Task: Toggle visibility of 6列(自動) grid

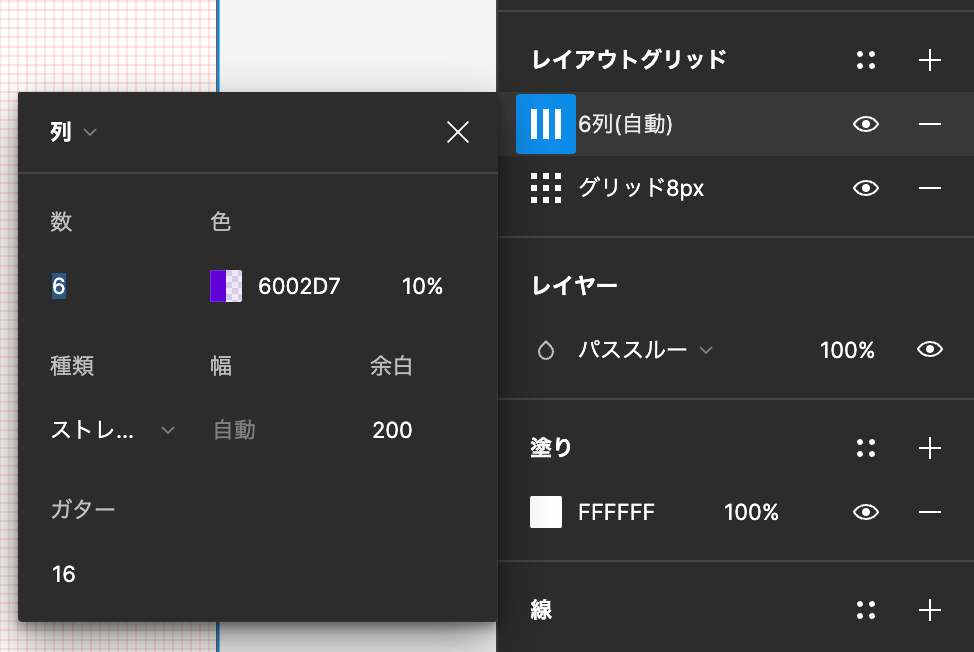Action: (865, 124)
